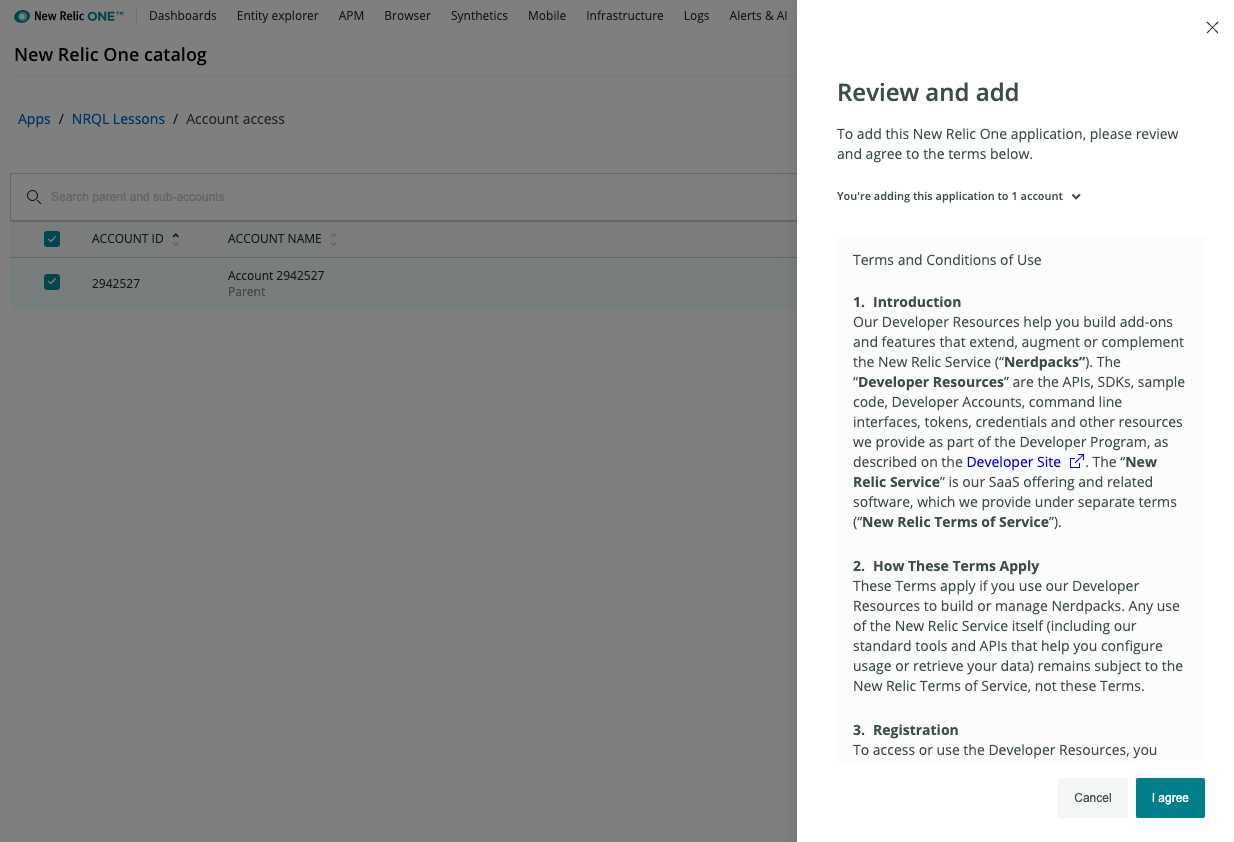Click the Review and add heading
The height and width of the screenshot is (842, 1234).
click(x=928, y=93)
